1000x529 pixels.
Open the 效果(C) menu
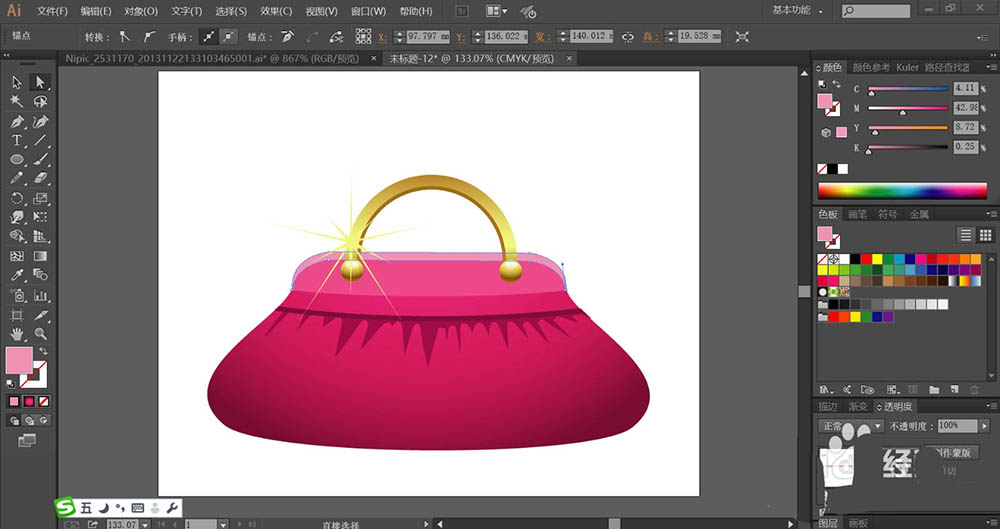coord(276,11)
